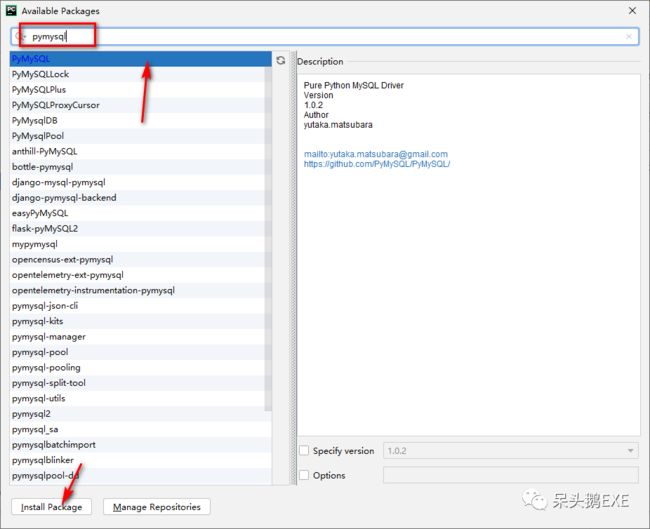Click the Pure Python MySQL Driver description
The image size is (650, 529).
pos(354,85)
